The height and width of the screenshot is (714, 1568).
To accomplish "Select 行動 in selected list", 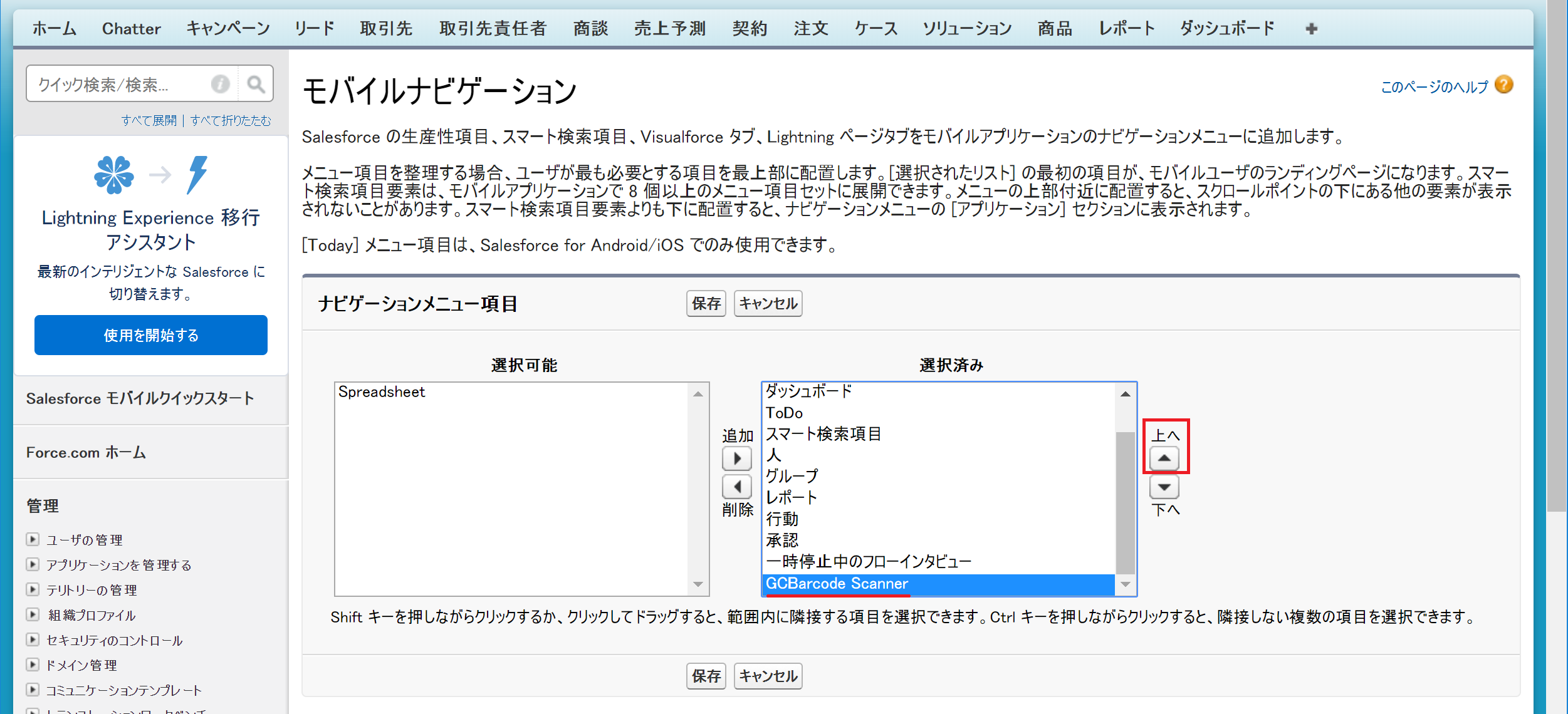I will pyautogui.click(x=939, y=519).
